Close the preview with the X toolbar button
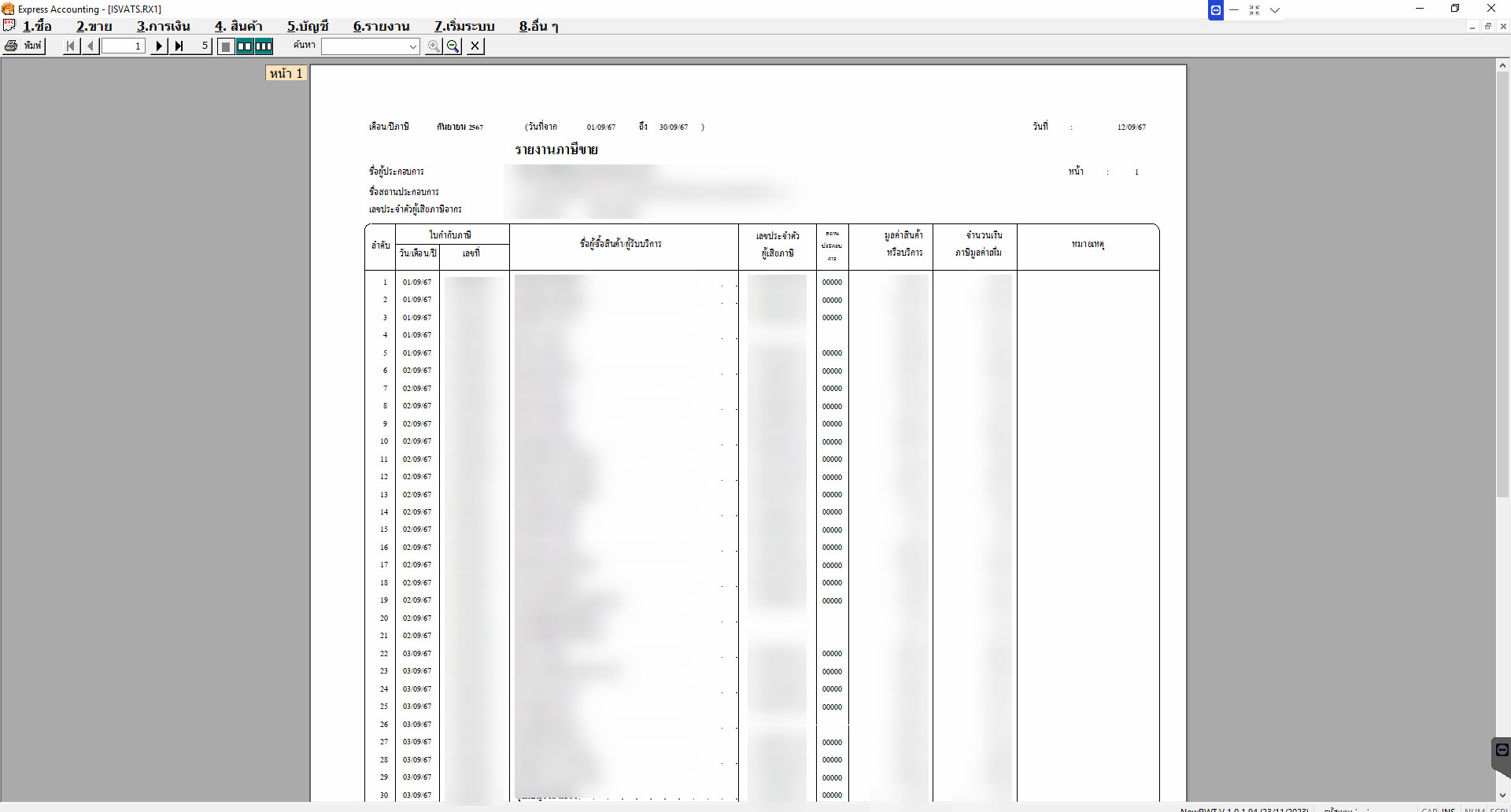This screenshot has height=812, width=1511. tap(475, 46)
